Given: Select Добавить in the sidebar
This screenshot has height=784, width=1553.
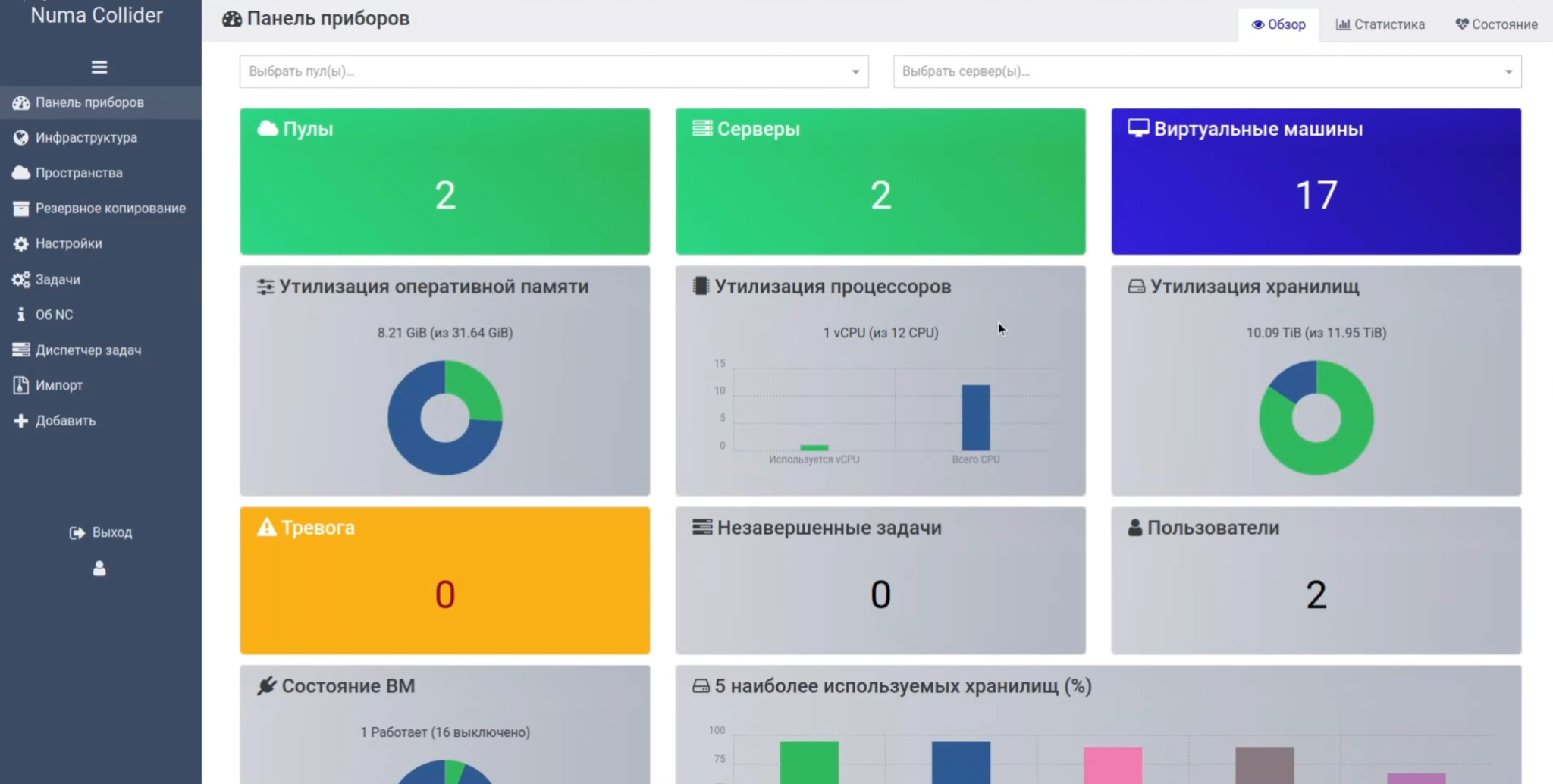Looking at the screenshot, I should [x=101, y=421].
